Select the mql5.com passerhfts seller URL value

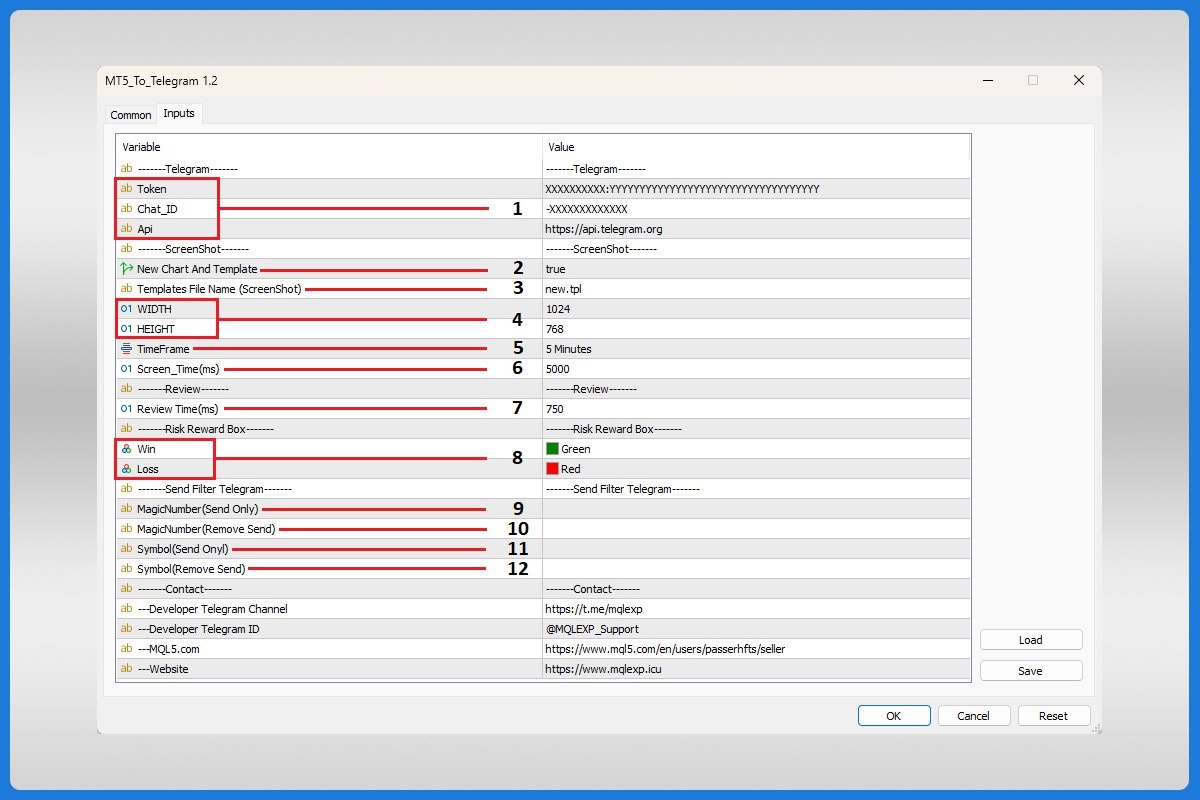[x=665, y=649]
